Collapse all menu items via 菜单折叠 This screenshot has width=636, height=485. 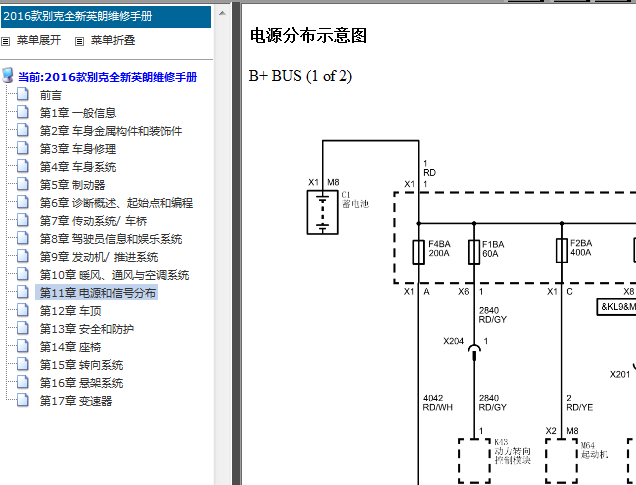pyautogui.click(x=113, y=40)
